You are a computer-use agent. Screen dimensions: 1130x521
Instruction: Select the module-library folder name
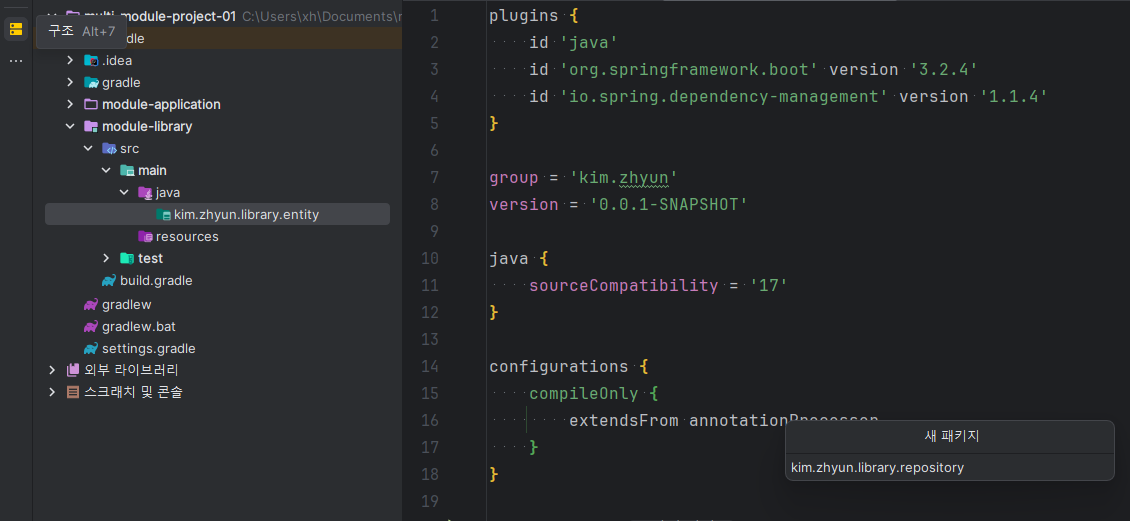[x=147, y=127]
